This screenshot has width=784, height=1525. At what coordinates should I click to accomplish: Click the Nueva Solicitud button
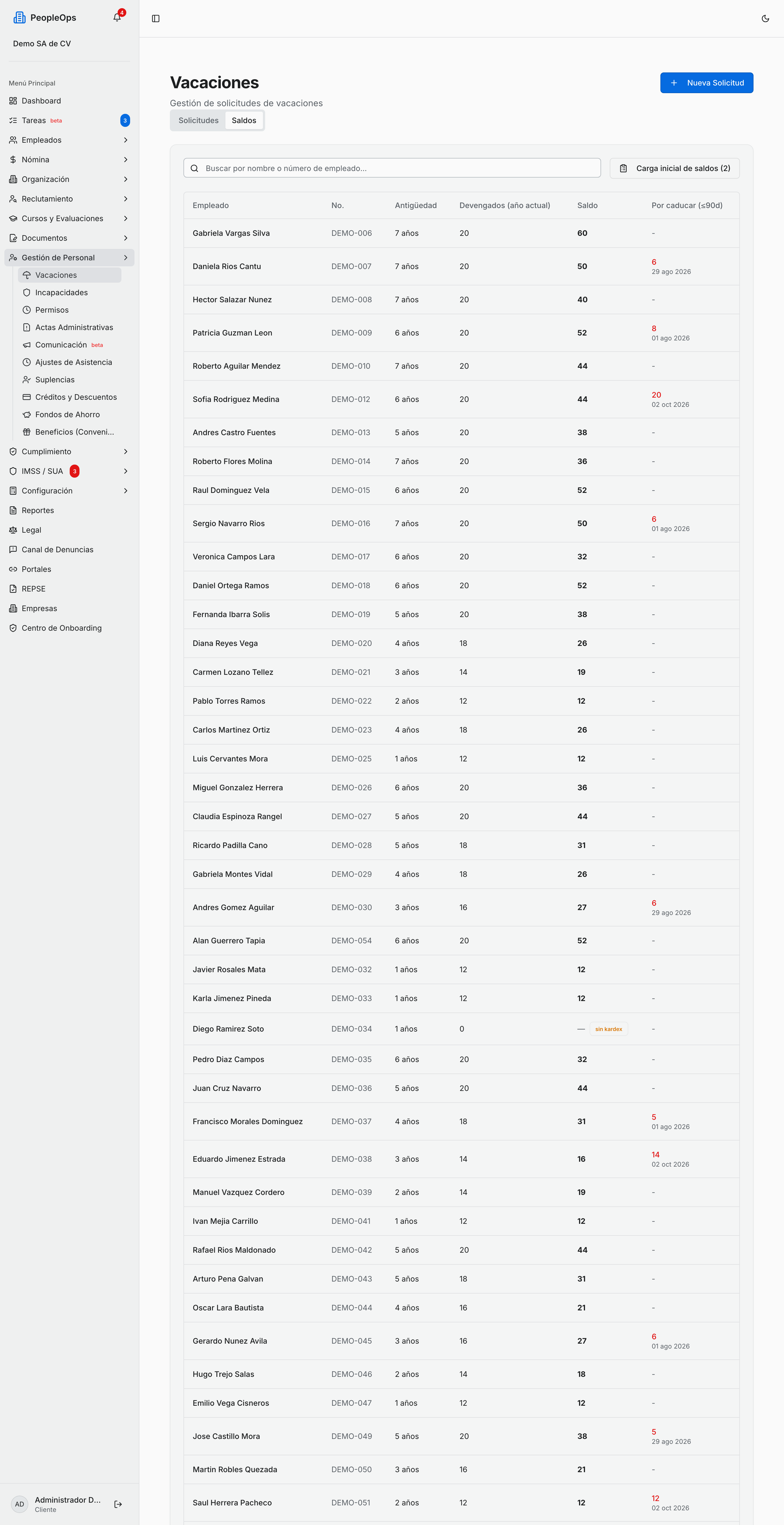click(706, 83)
